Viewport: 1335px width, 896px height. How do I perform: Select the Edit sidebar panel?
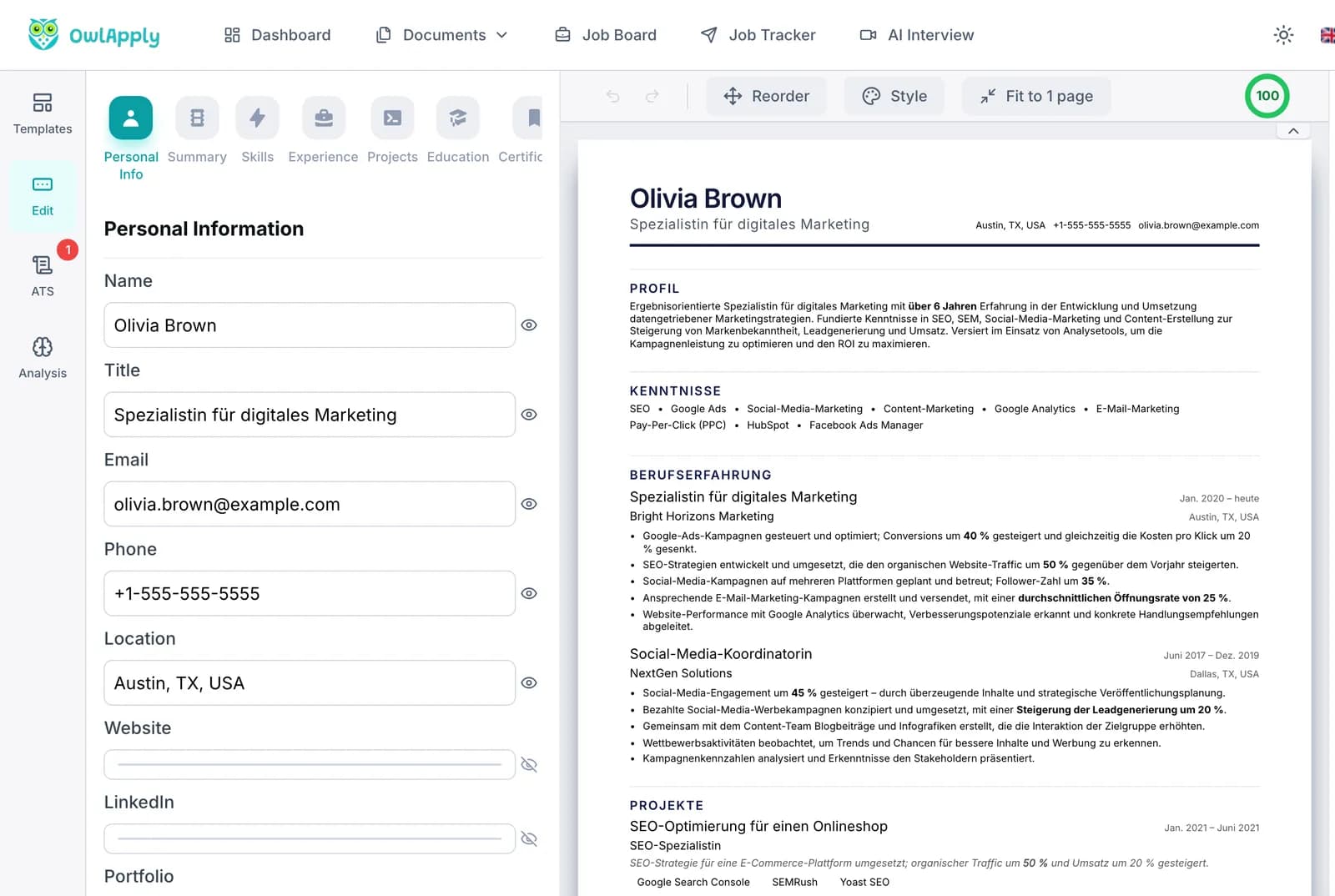43,196
